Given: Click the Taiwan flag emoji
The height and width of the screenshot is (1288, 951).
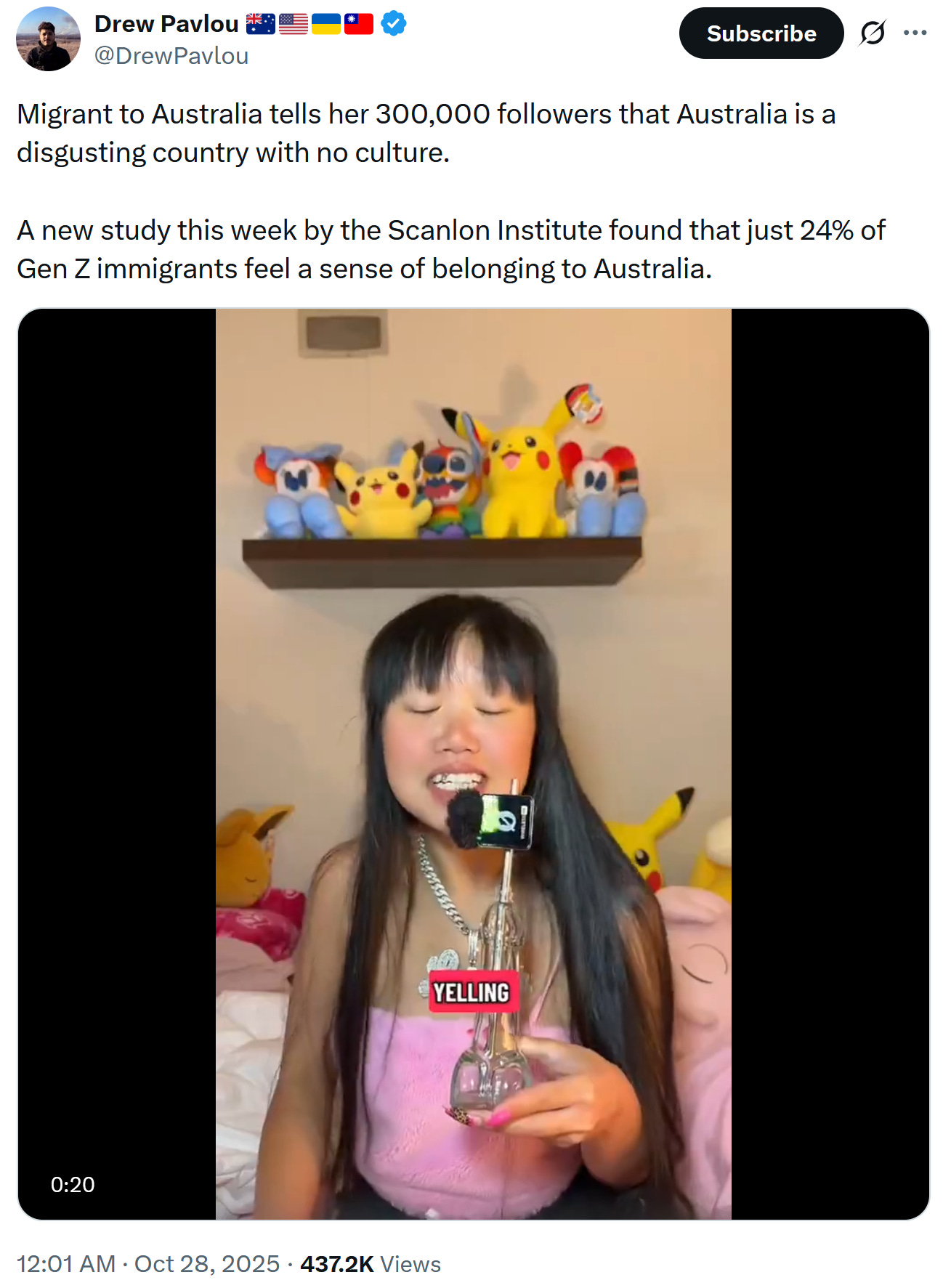Looking at the screenshot, I should [359, 24].
